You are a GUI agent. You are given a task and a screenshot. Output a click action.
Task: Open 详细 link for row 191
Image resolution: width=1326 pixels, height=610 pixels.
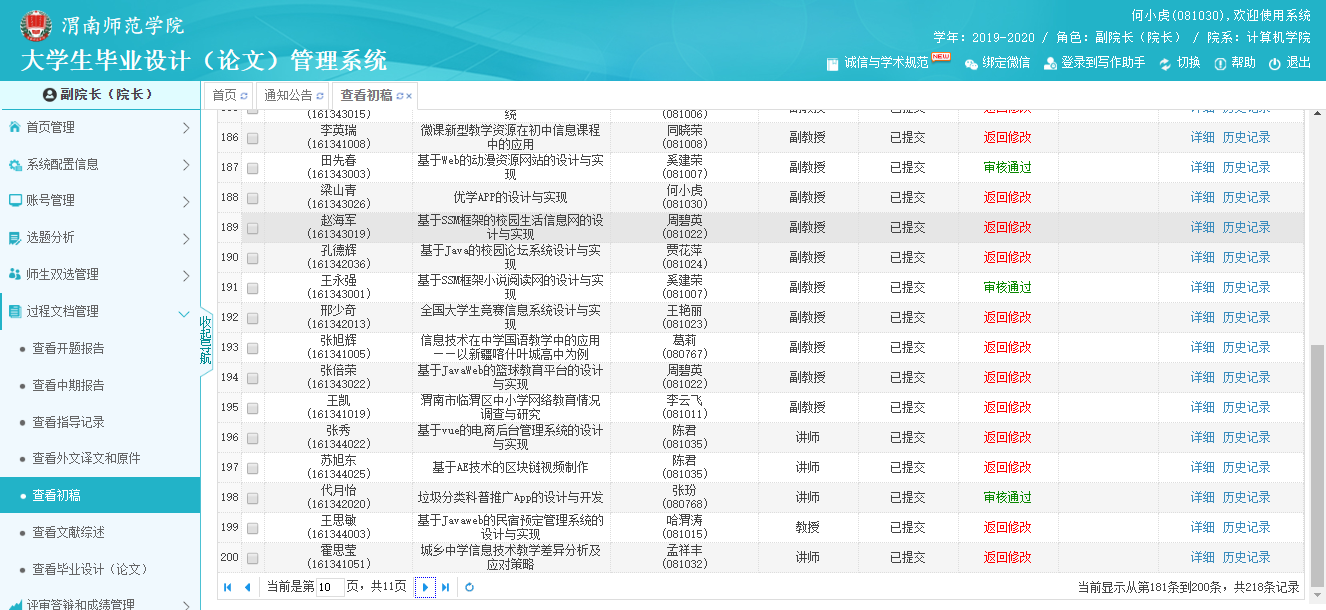[x=1202, y=288]
